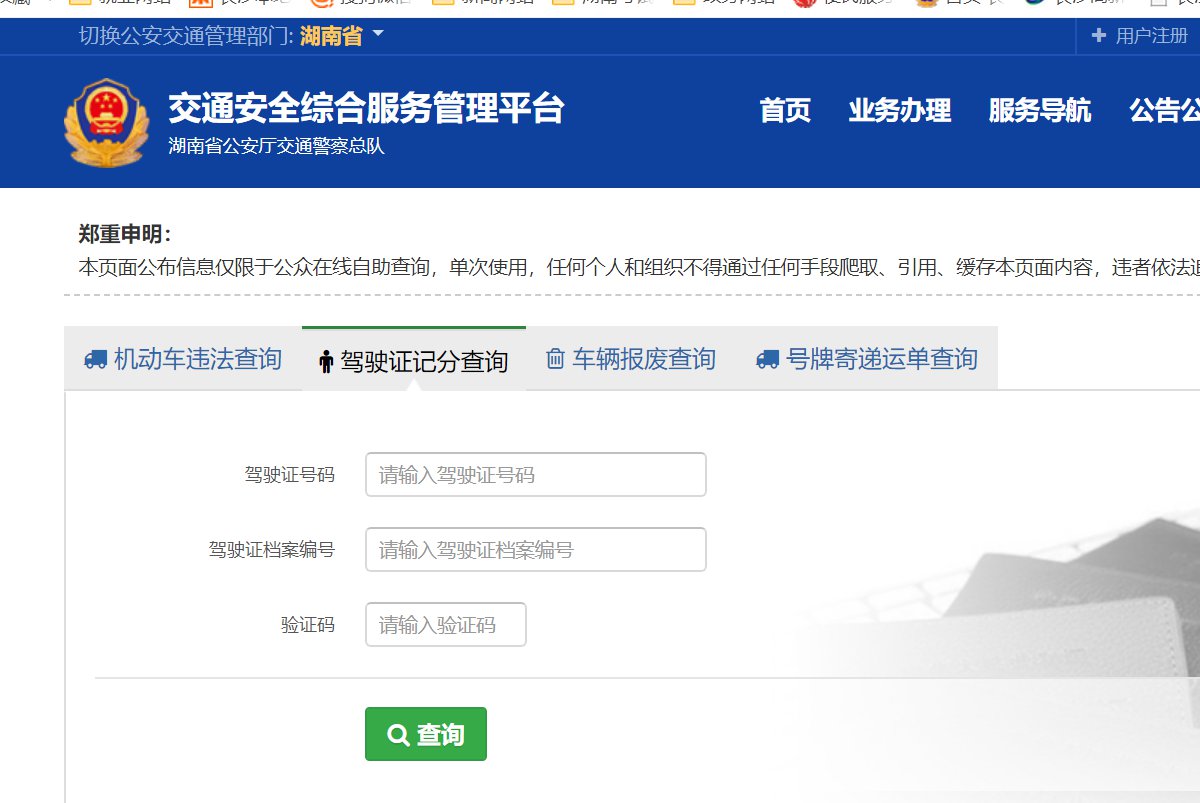1200x803 pixels.
Task: Open the 湖南省 department switcher
Action: [331, 36]
